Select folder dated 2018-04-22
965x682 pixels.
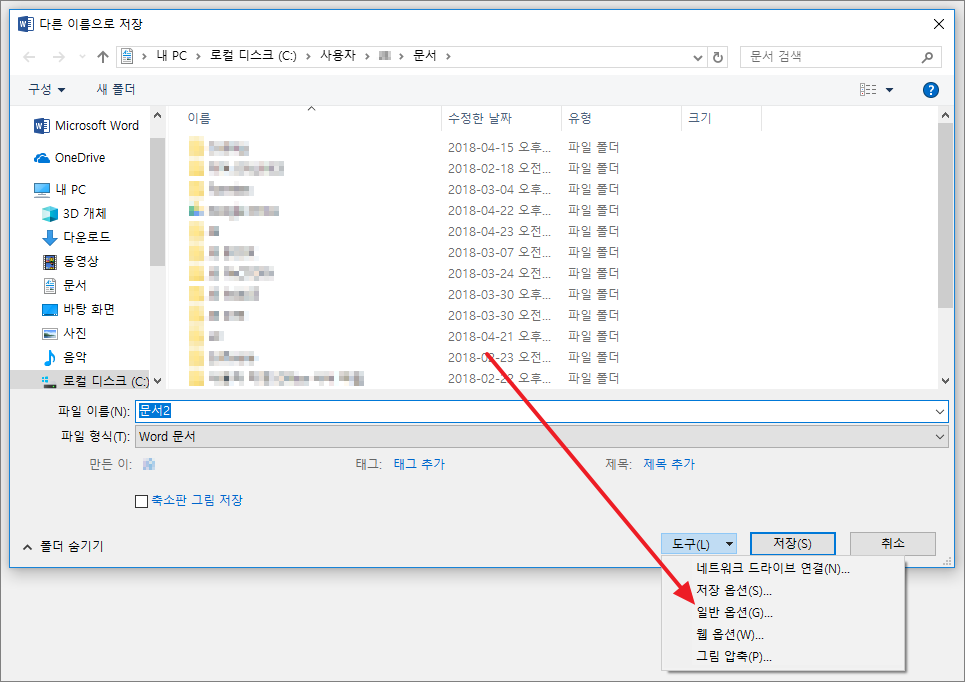[x=403, y=211]
